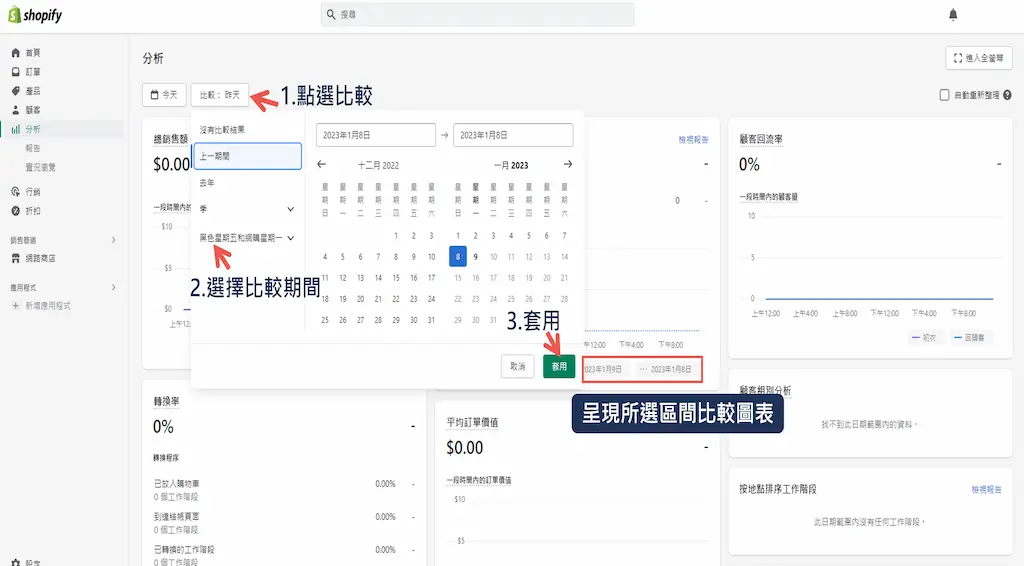
Task: Click the 分析 bar chart icon
Action: pyautogui.click(x=16, y=129)
